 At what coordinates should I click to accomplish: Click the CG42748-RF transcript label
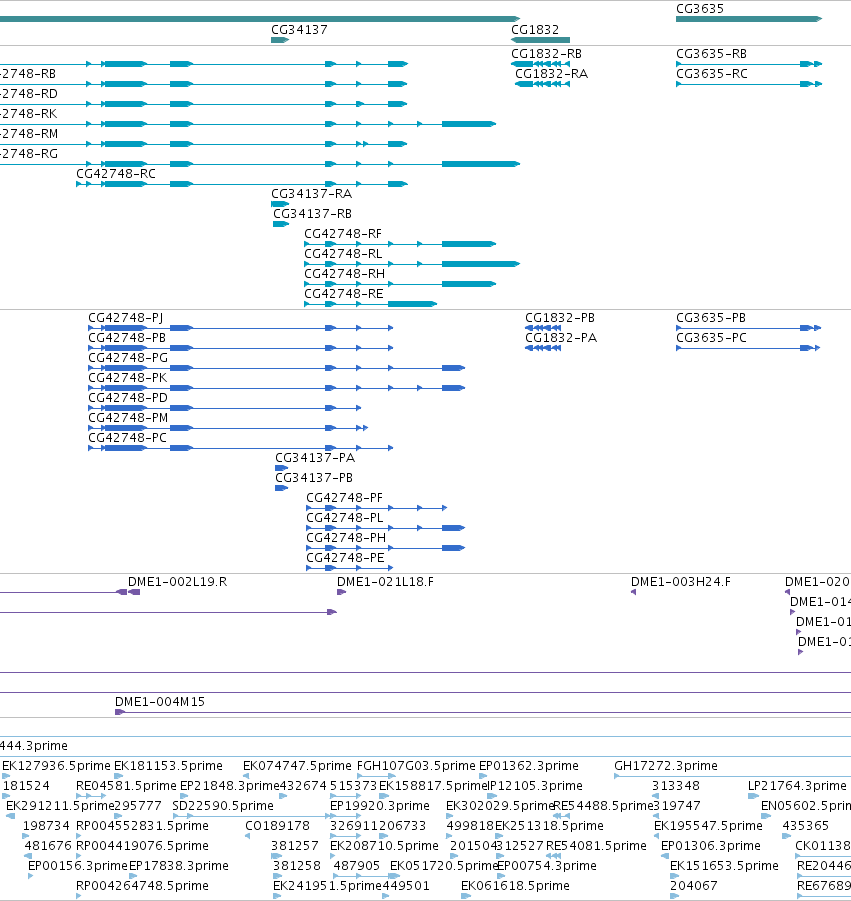tap(342, 234)
